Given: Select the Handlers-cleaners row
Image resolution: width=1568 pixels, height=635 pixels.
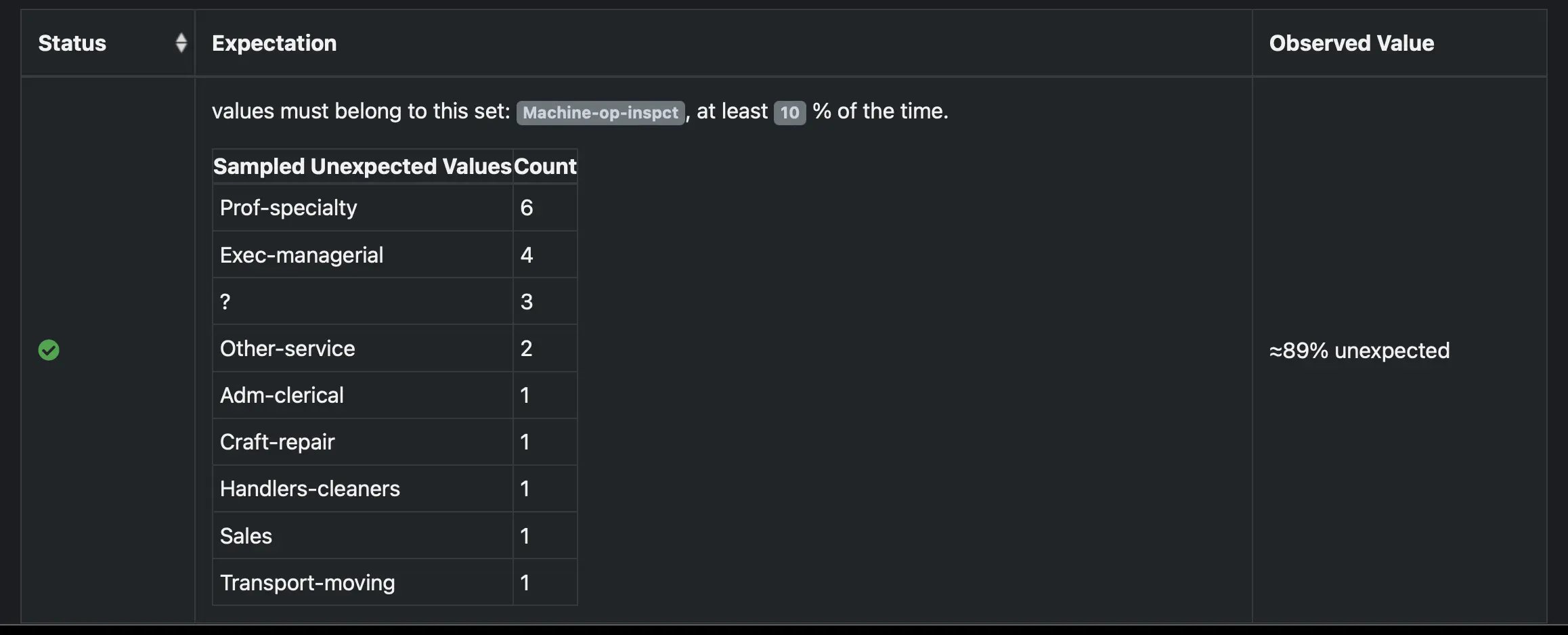Looking at the screenshot, I should pyautogui.click(x=395, y=488).
